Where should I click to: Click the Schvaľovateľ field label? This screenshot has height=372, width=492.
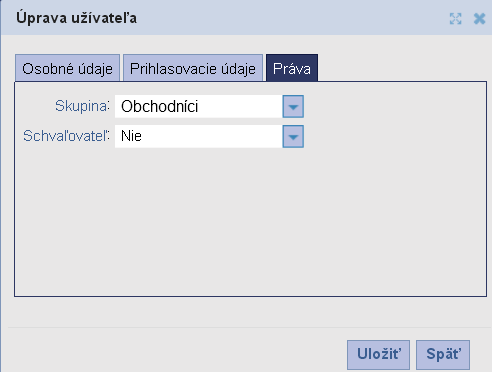pos(66,136)
